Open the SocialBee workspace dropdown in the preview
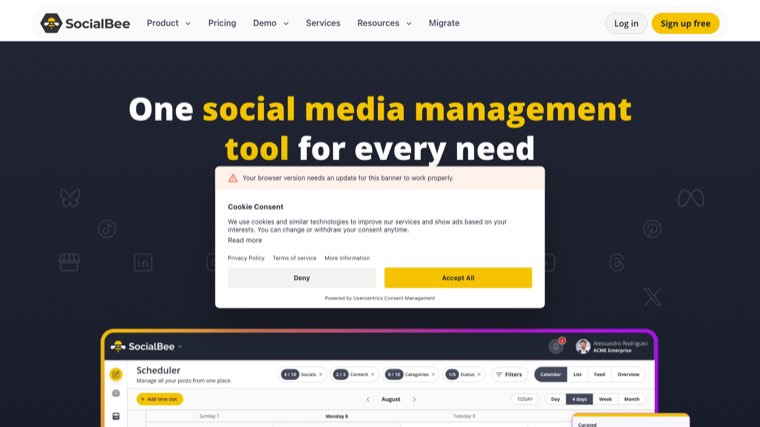 tap(180, 347)
